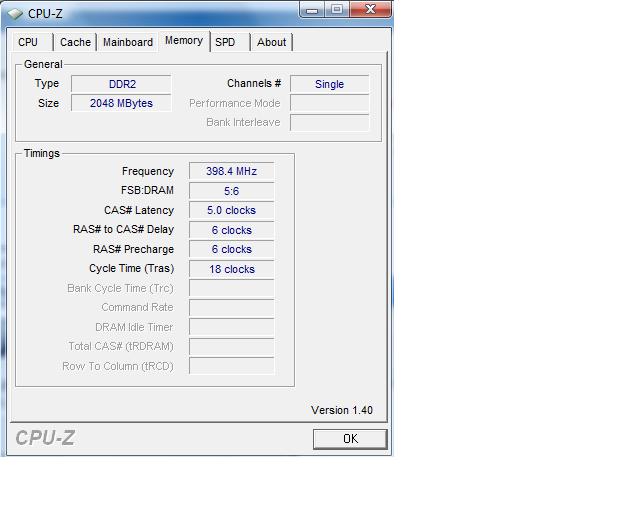
Task: Click the empty Performance Mode field
Action: (x=329, y=103)
